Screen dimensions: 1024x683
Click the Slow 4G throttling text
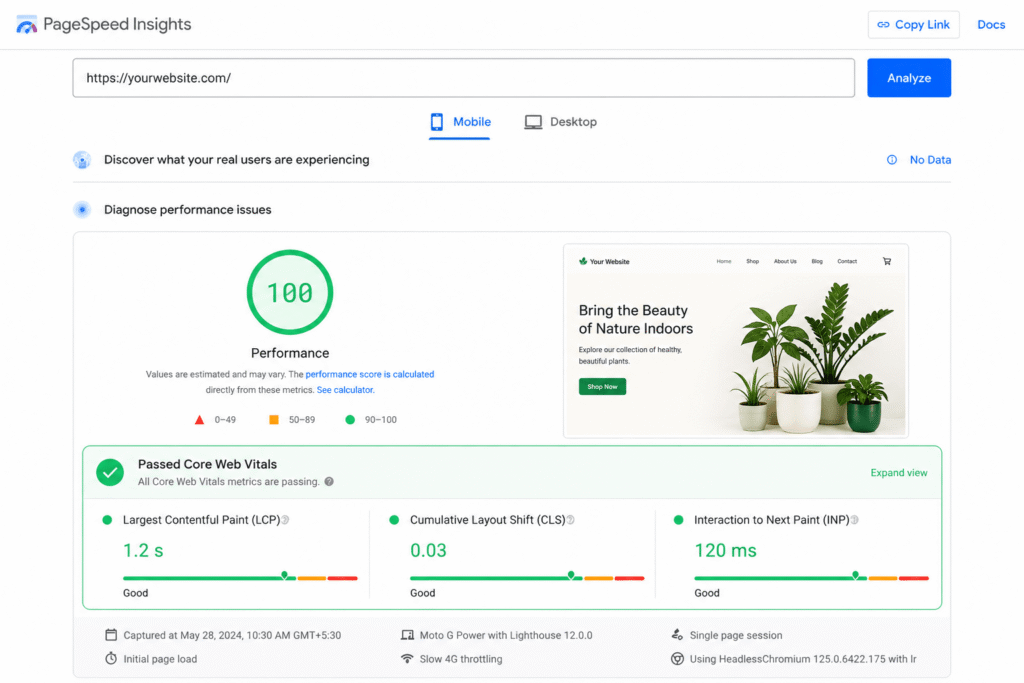coord(460,659)
